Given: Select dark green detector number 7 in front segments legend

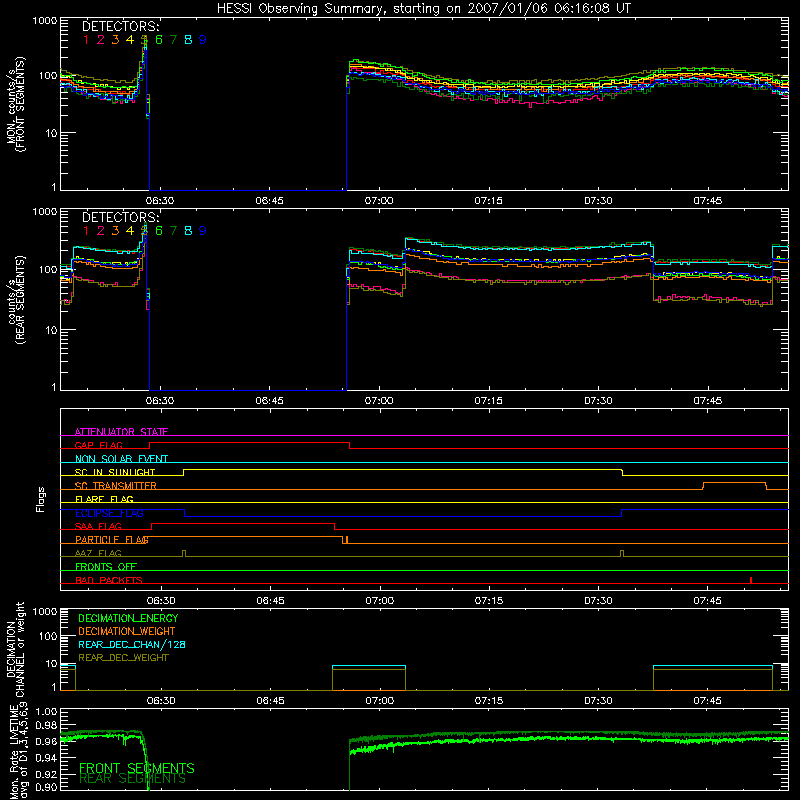Looking at the screenshot, I should 173,40.
